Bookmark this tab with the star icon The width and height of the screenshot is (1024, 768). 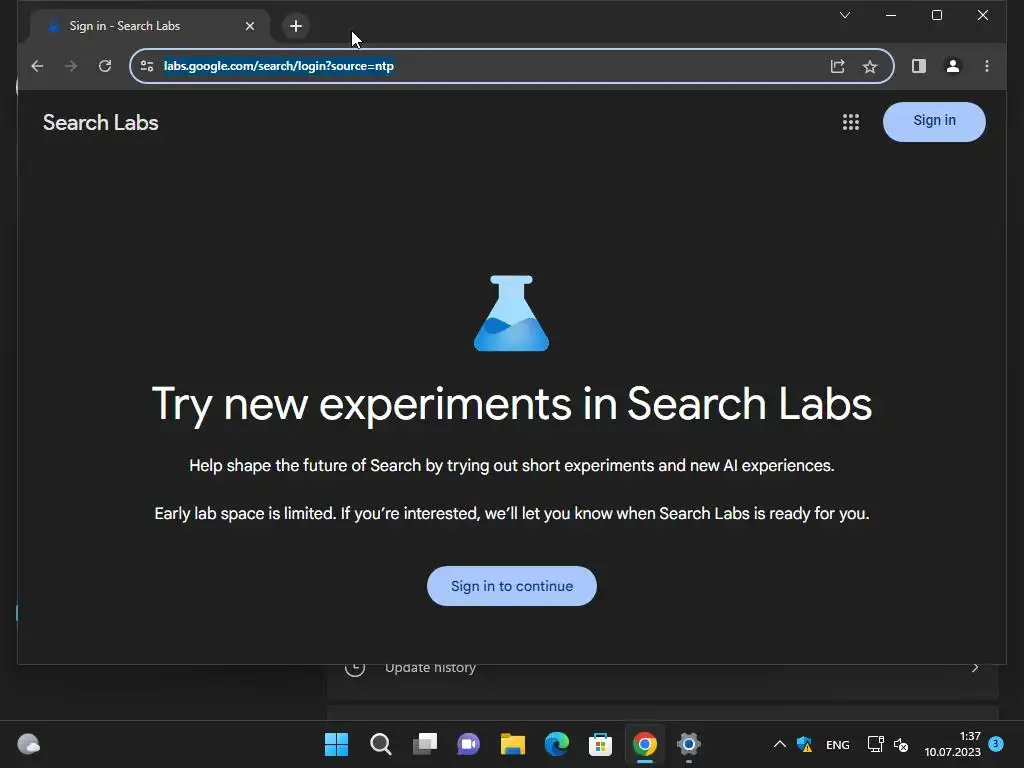[870, 66]
